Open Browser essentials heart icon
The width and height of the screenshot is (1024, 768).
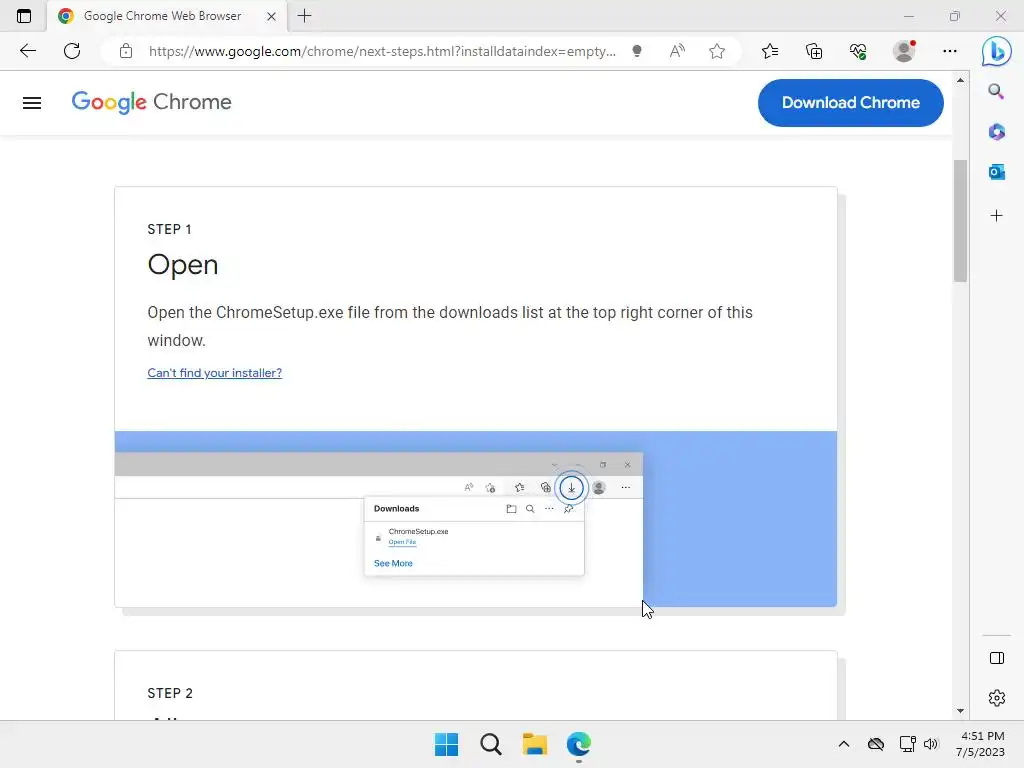tap(858, 51)
